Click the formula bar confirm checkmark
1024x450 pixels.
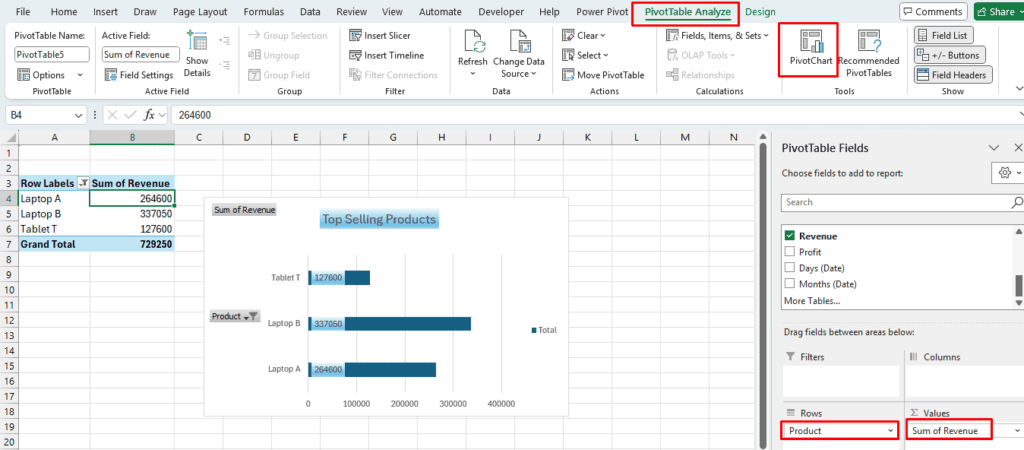tap(130, 115)
